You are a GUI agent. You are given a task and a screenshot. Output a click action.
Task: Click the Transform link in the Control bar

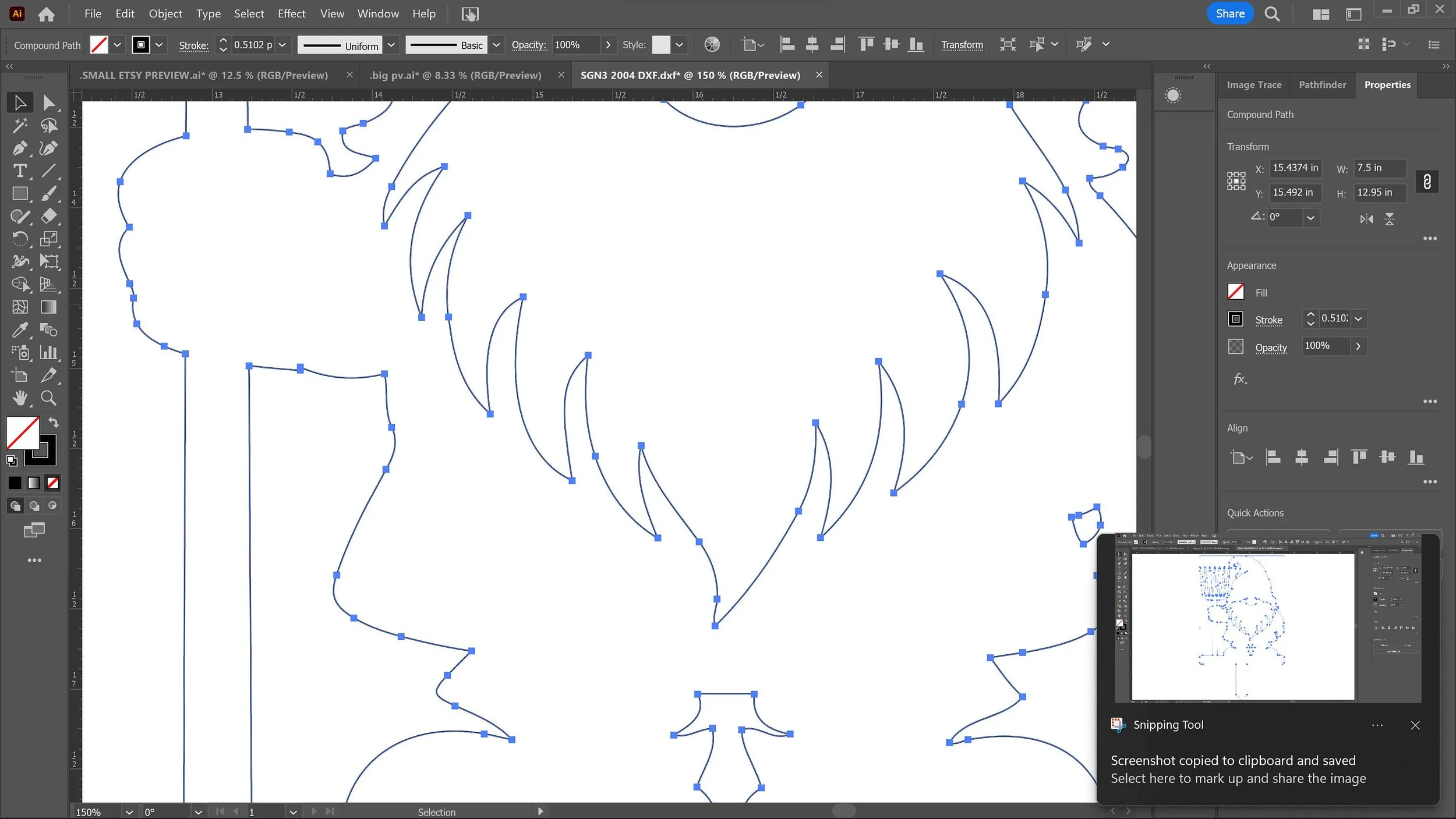[x=962, y=45]
